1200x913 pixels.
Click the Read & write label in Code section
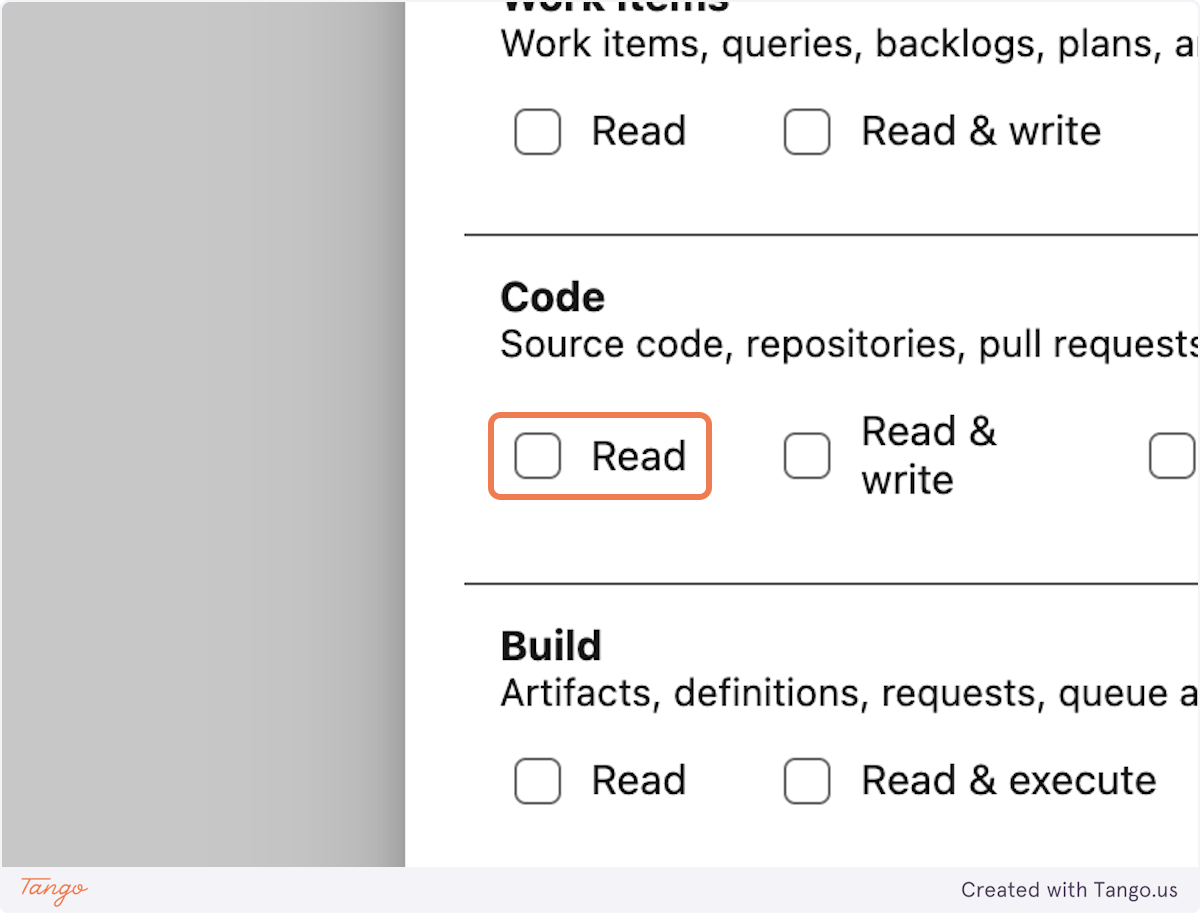click(929, 455)
